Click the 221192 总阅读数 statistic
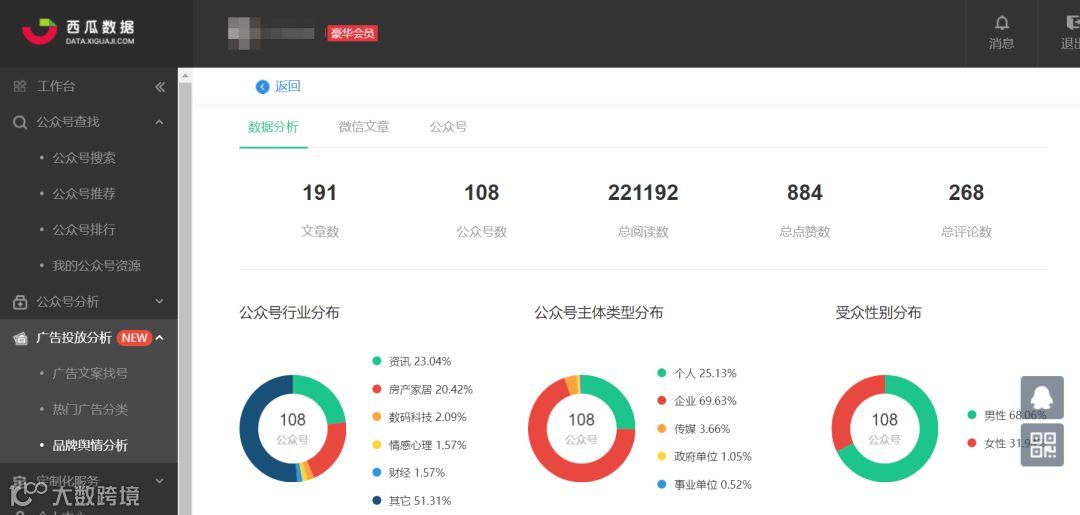 [643, 210]
